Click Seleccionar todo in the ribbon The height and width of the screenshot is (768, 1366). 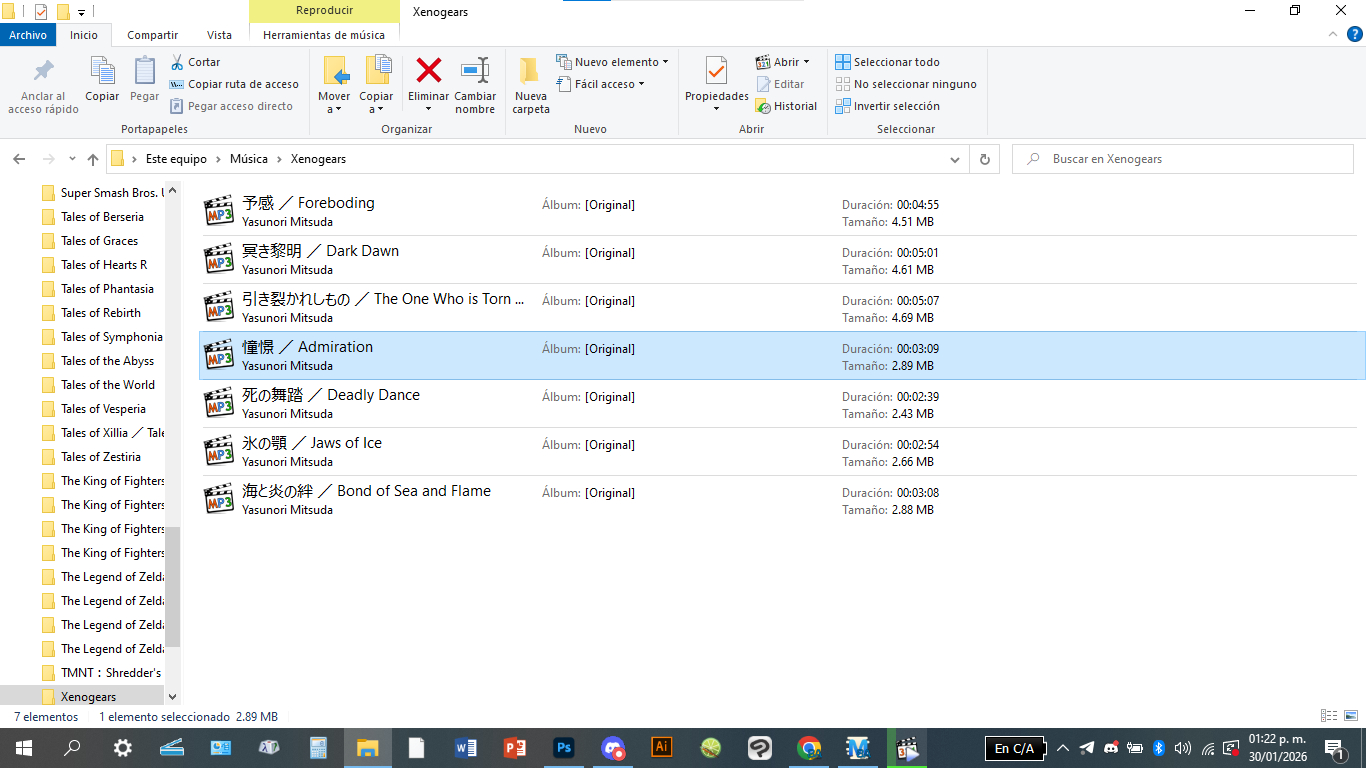click(x=887, y=62)
